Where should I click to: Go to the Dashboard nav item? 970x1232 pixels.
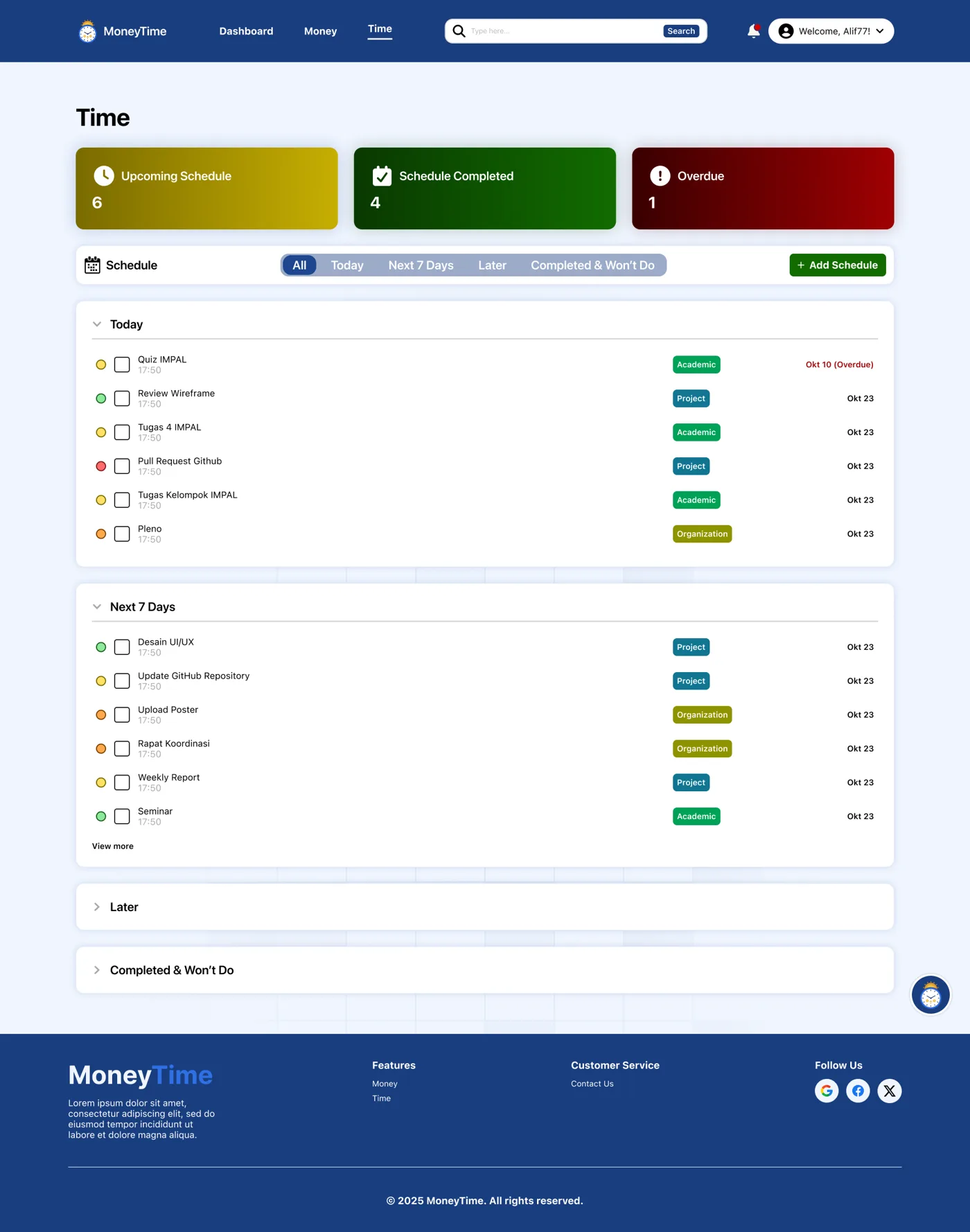tap(246, 31)
